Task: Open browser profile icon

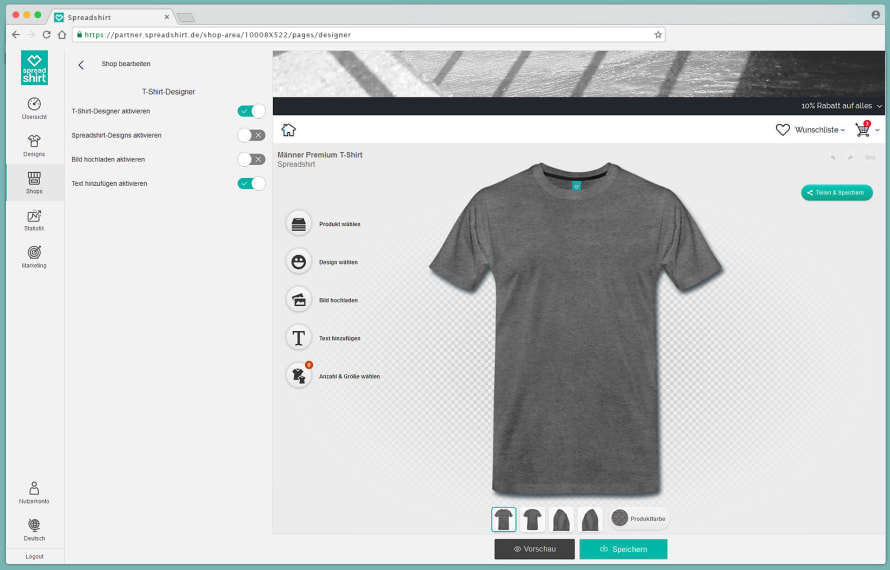Action: point(875,15)
